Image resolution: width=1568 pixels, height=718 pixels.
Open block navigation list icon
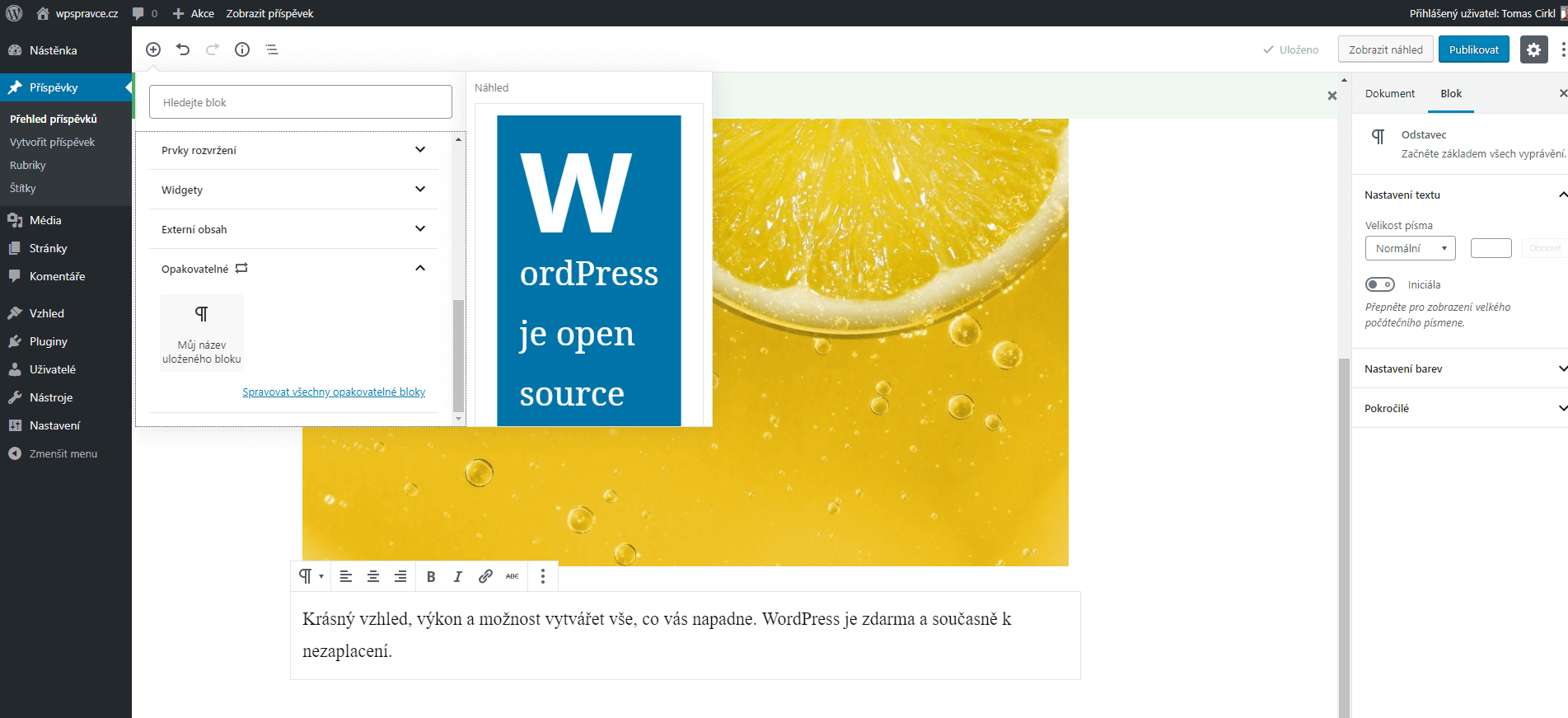point(272,49)
